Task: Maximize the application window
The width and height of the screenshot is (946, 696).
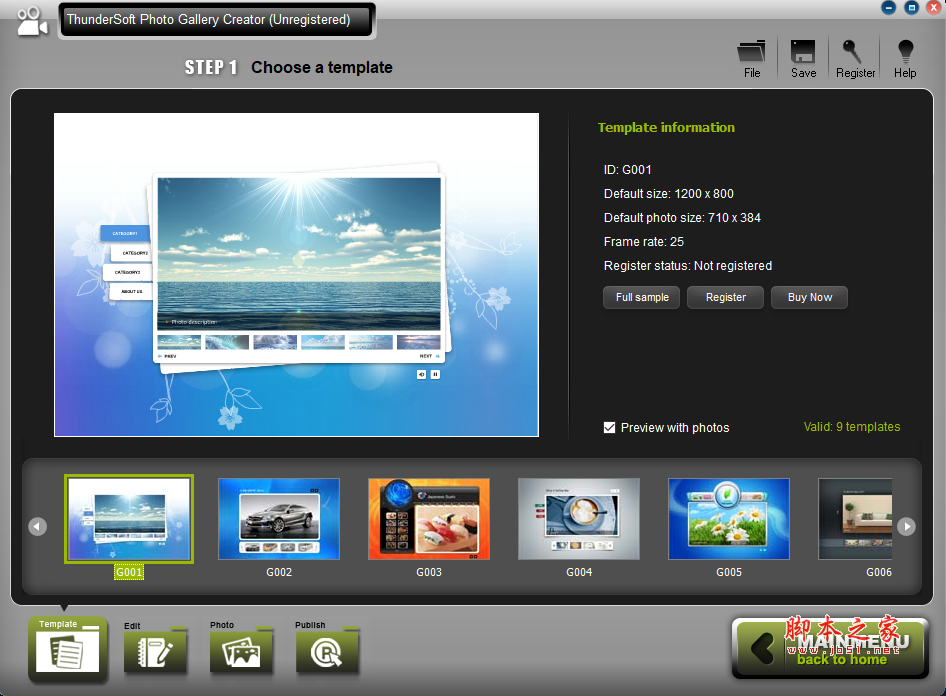Action: [912, 8]
